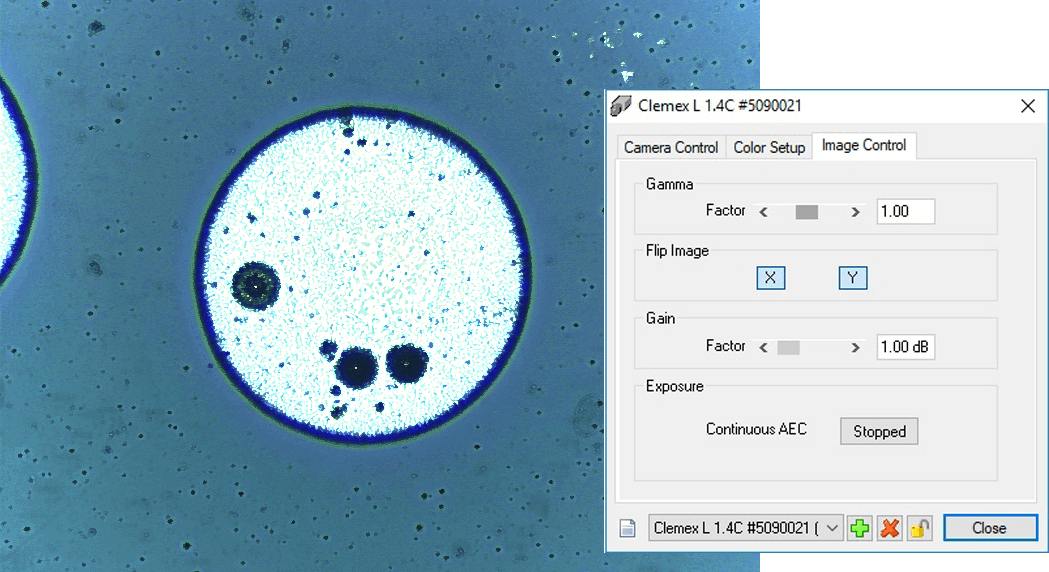Click the large circular droplet in microscope image
Viewport: 1049px width, 572px height.
363,274
